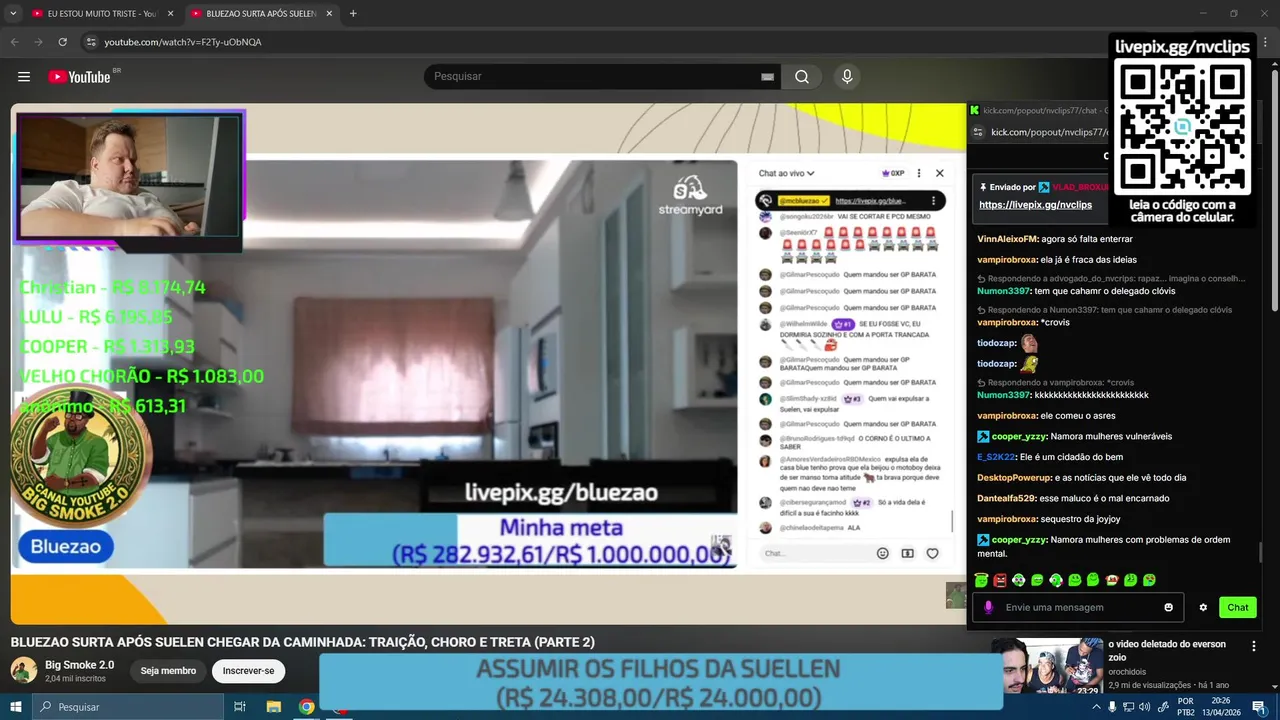Open the YouTube guide hamburger menu

click(24, 77)
